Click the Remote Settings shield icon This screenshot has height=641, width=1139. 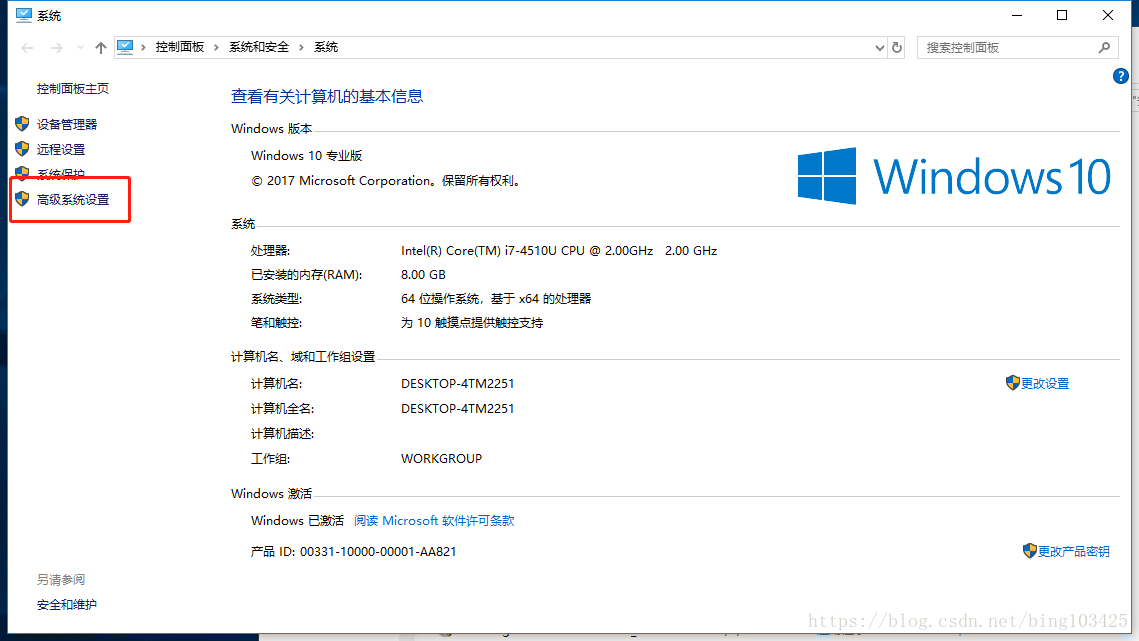click(22, 149)
